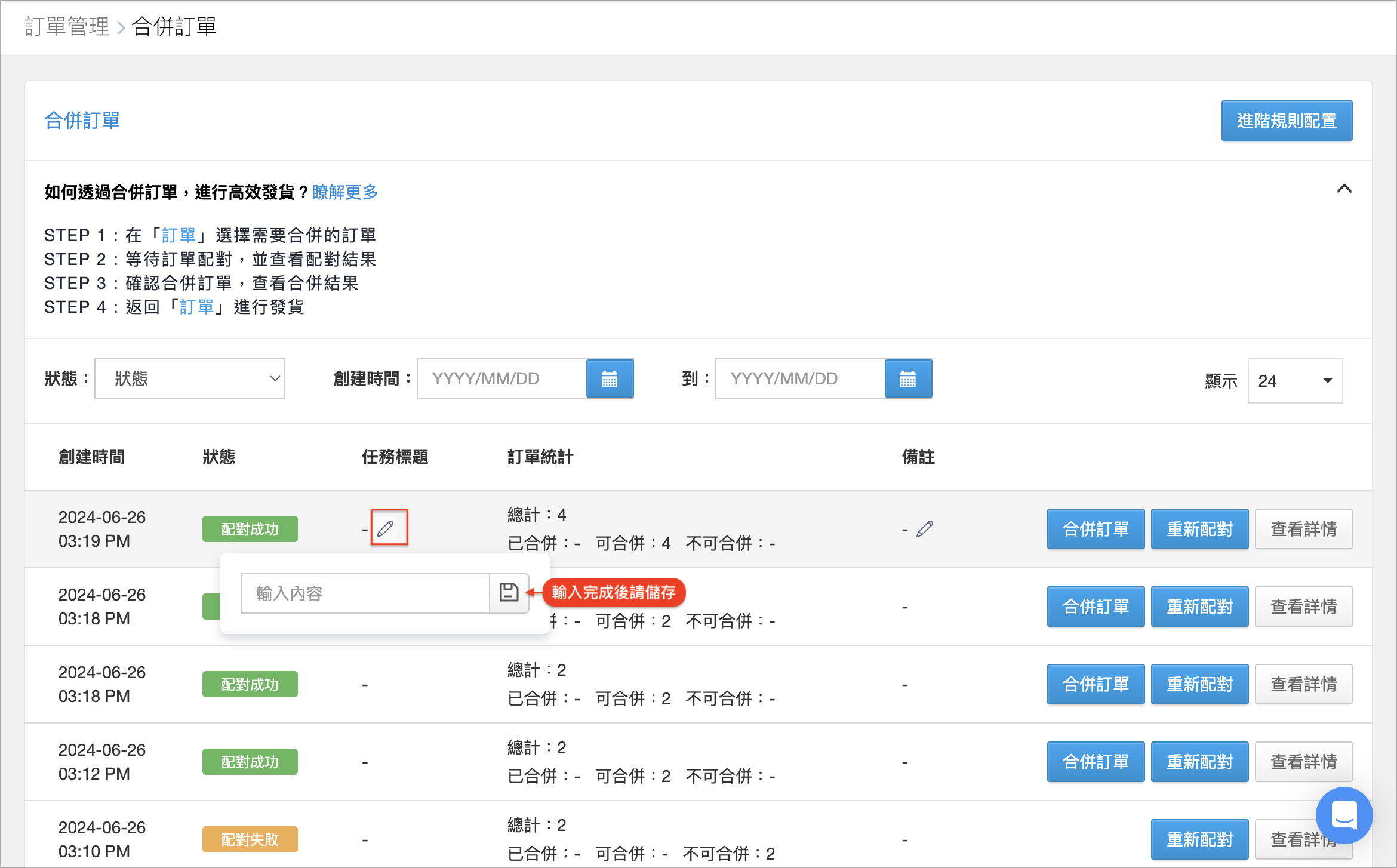Open the 瞭解更多 link
This screenshot has width=1397, height=868.
345,192
